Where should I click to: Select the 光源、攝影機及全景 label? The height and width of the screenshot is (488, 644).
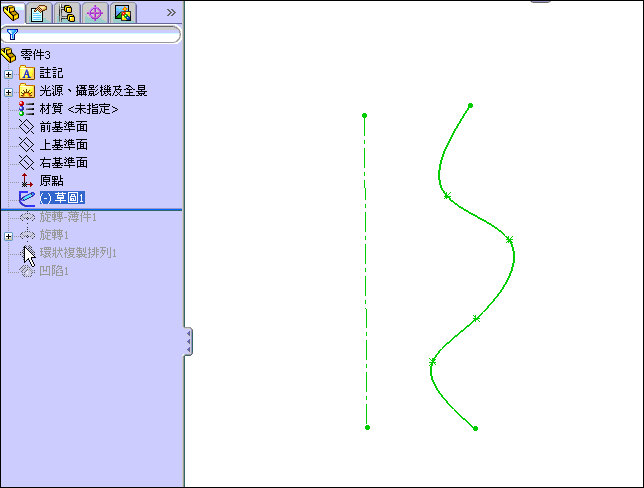click(x=93, y=91)
